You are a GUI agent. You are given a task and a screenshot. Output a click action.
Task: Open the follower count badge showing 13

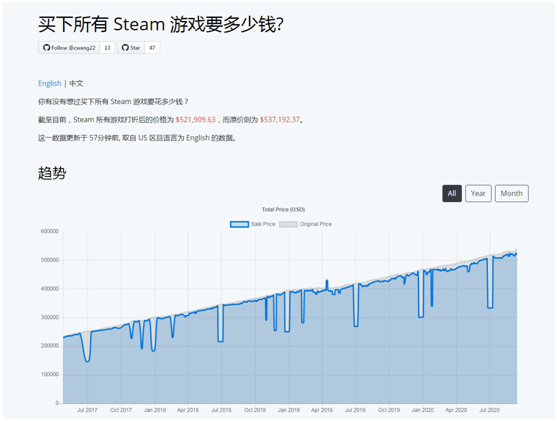click(107, 48)
